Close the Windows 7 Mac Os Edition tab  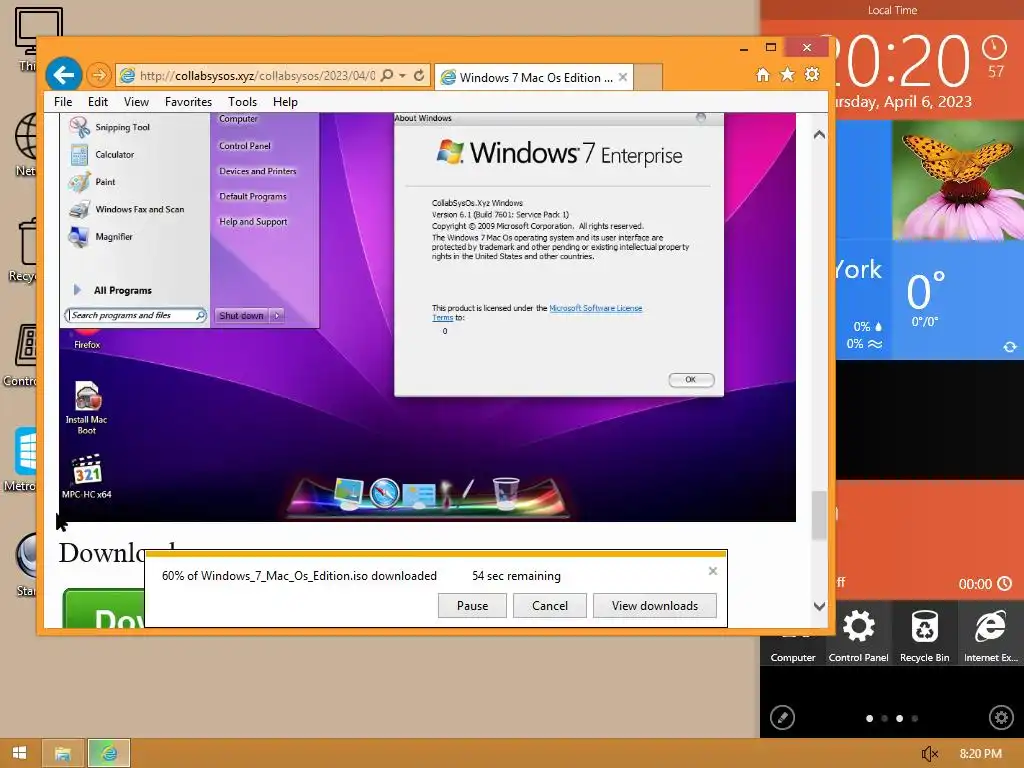coord(623,77)
